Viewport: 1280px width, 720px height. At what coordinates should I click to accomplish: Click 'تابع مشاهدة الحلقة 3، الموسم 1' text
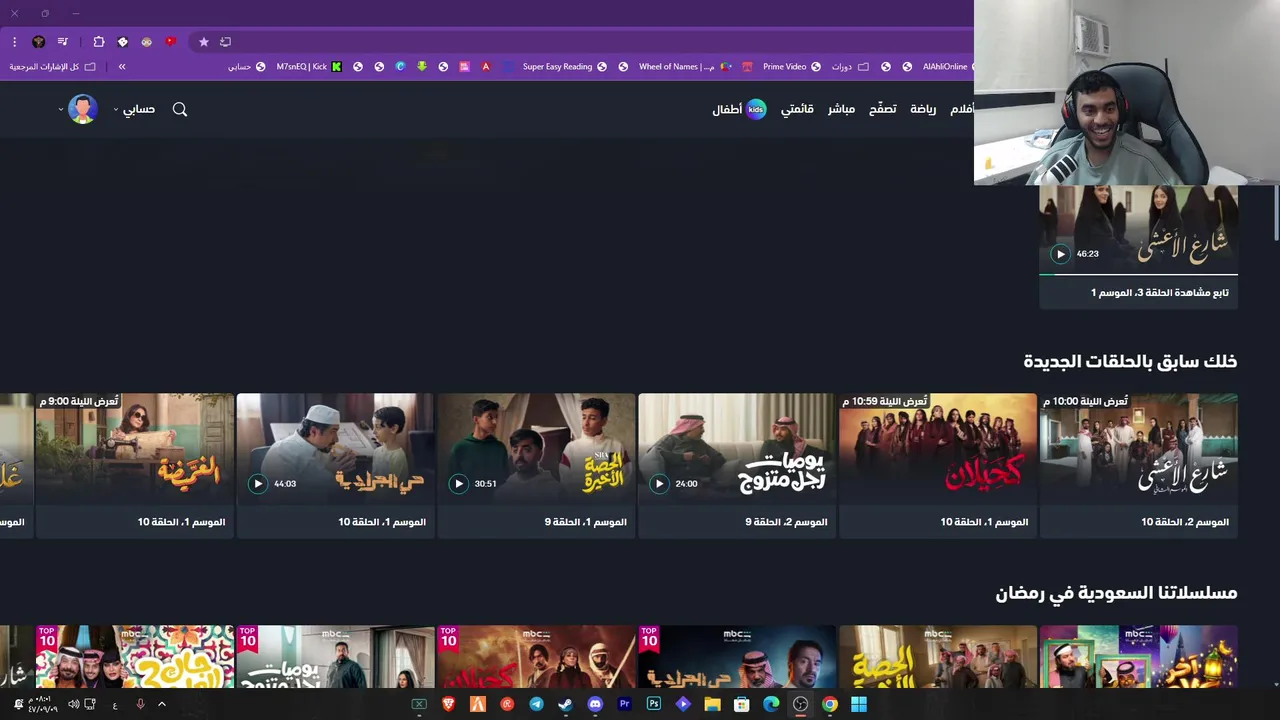tap(1160, 293)
